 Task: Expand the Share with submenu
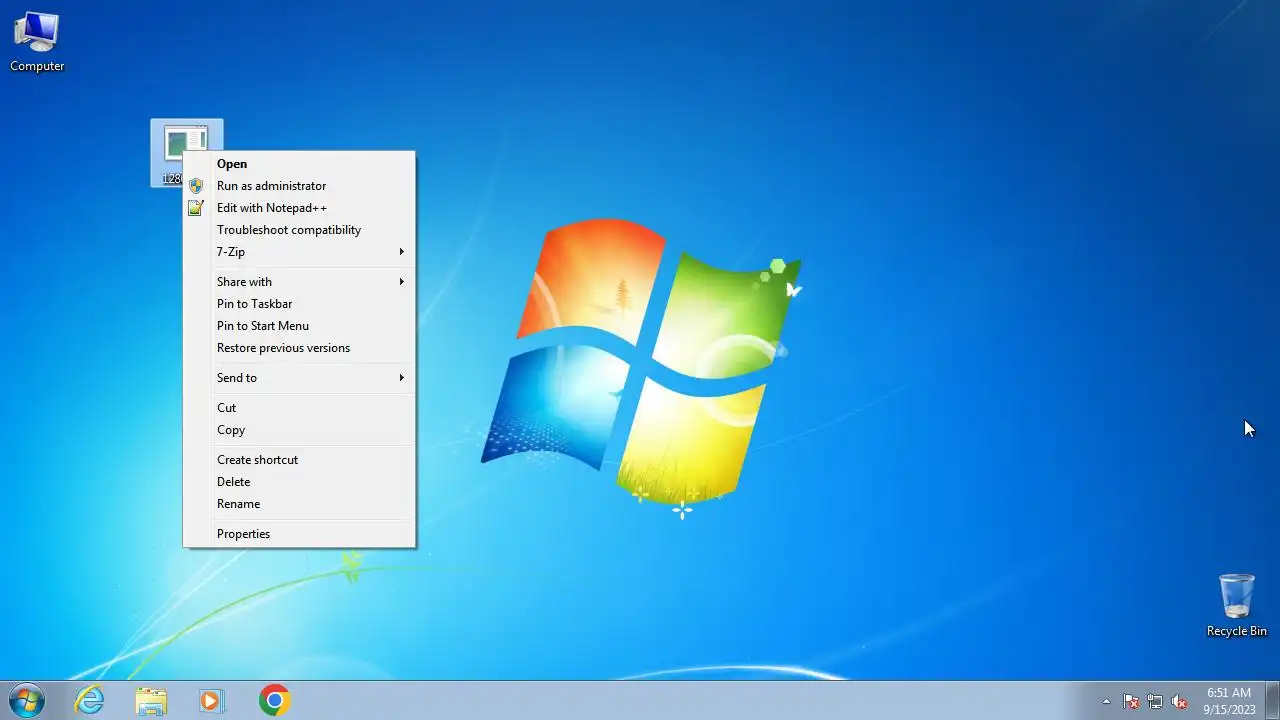pos(299,282)
